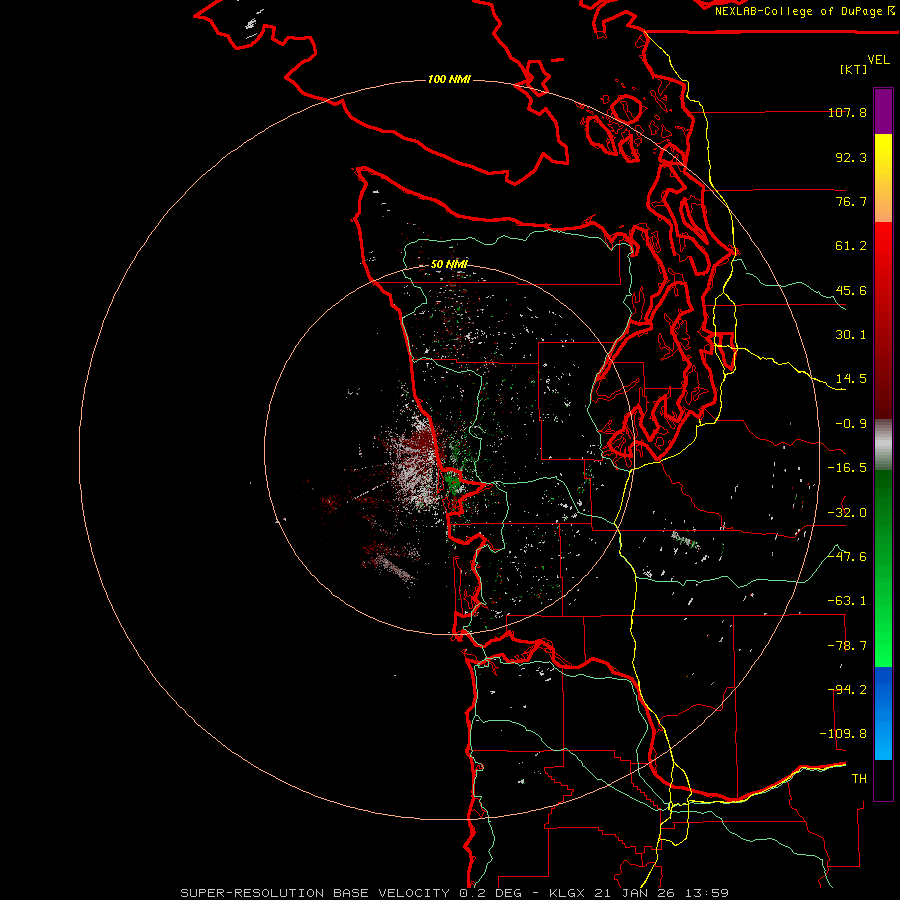Click the VEL legend title
This screenshot has width=900, height=900.
(x=879, y=60)
